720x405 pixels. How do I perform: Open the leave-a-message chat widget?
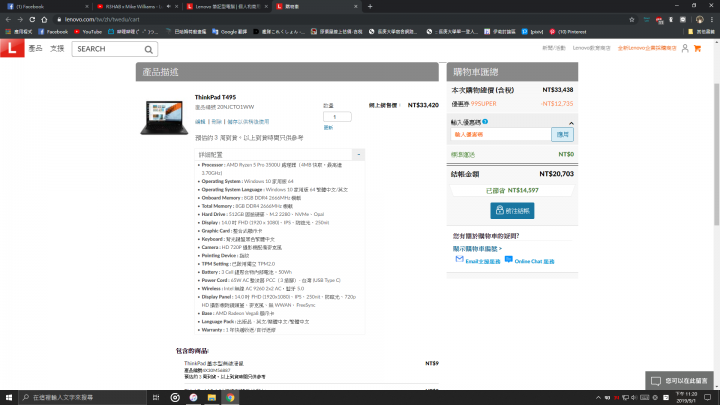[x=680, y=381]
